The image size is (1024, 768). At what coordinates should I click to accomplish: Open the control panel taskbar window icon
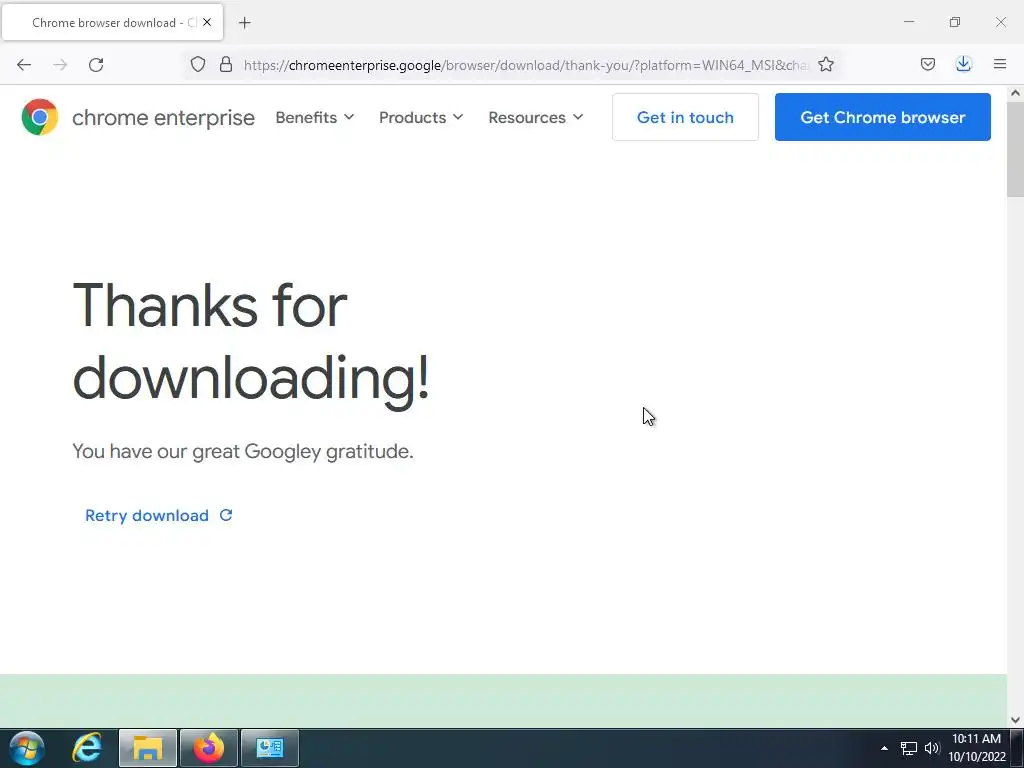pyautogui.click(x=270, y=748)
